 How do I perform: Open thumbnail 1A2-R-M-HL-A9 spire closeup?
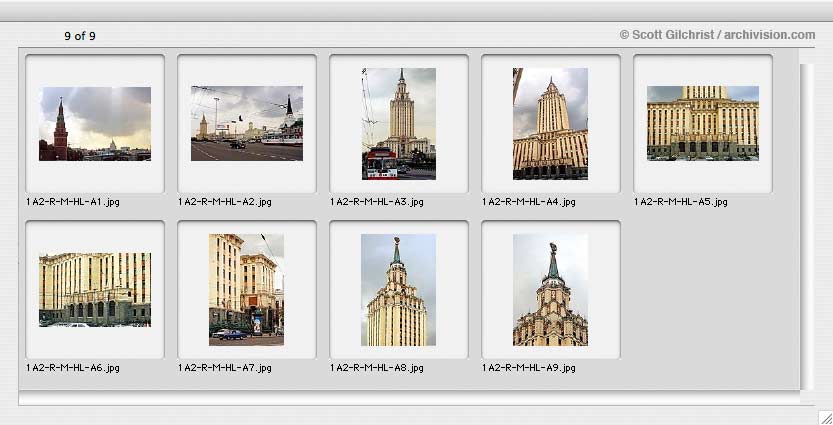pos(550,290)
